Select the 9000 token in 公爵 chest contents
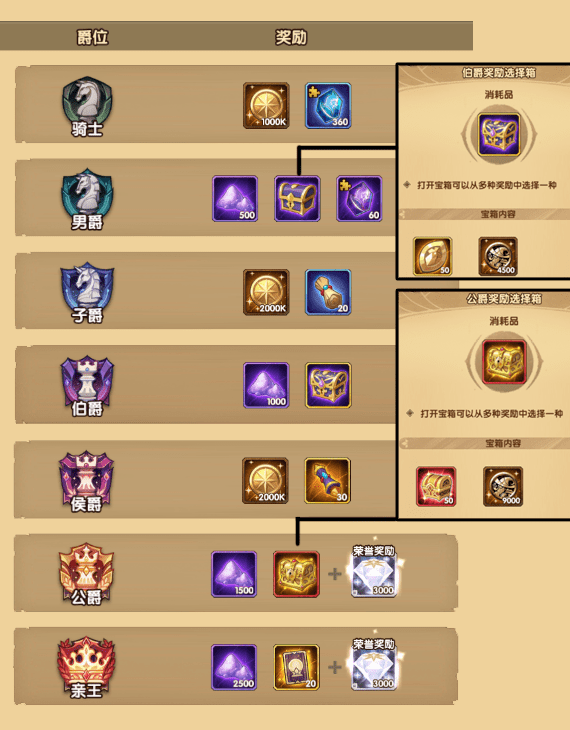This screenshot has height=730, width=570. [x=503, y=487]
